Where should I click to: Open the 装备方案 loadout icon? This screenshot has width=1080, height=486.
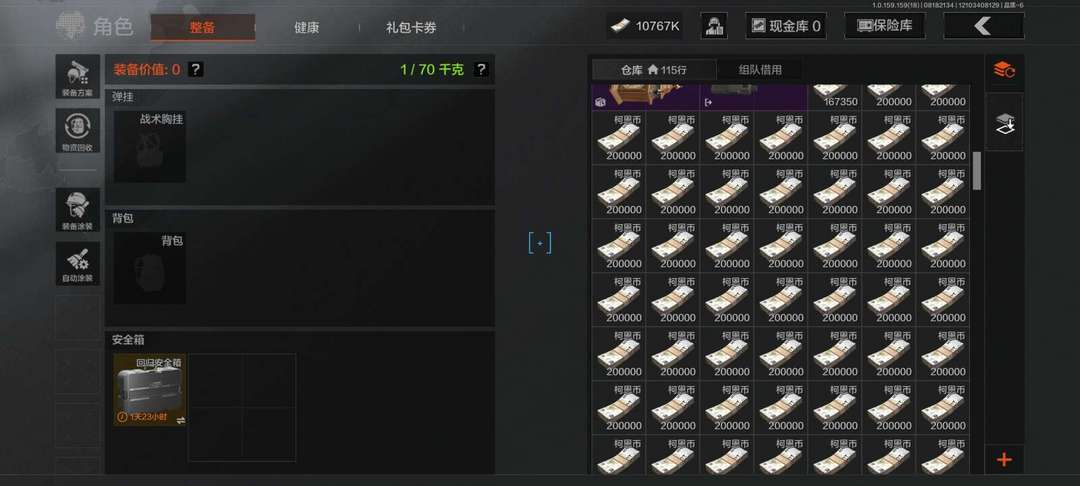point(78,76)
